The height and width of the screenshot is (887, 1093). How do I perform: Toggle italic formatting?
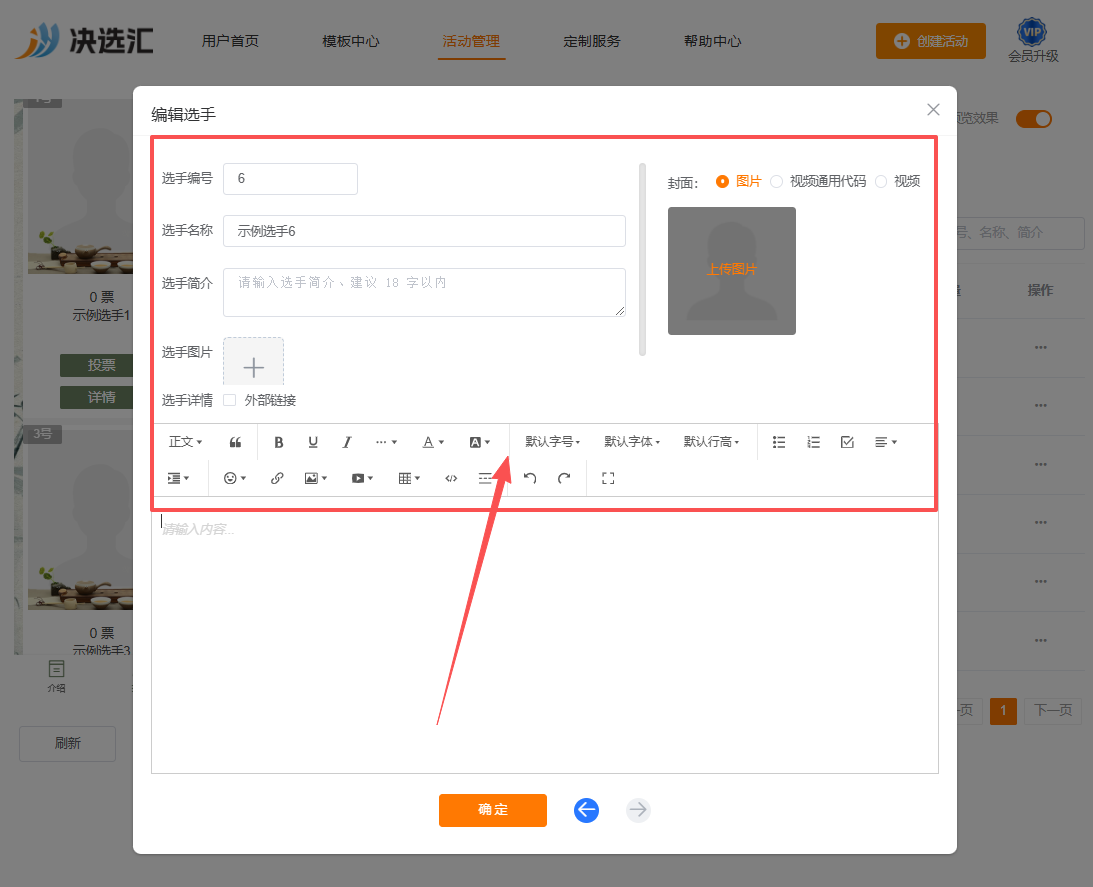[x=346, y=442]
